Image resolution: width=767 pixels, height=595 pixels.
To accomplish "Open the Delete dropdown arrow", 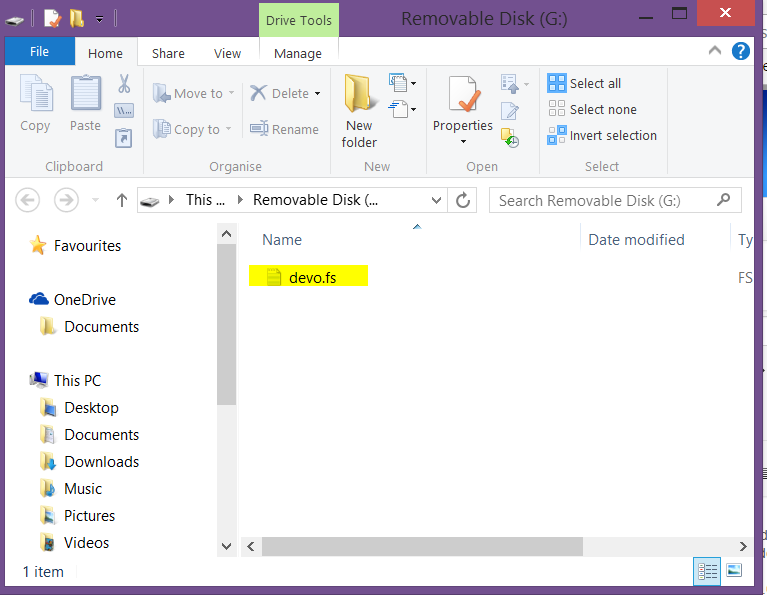I will point(317,93).
